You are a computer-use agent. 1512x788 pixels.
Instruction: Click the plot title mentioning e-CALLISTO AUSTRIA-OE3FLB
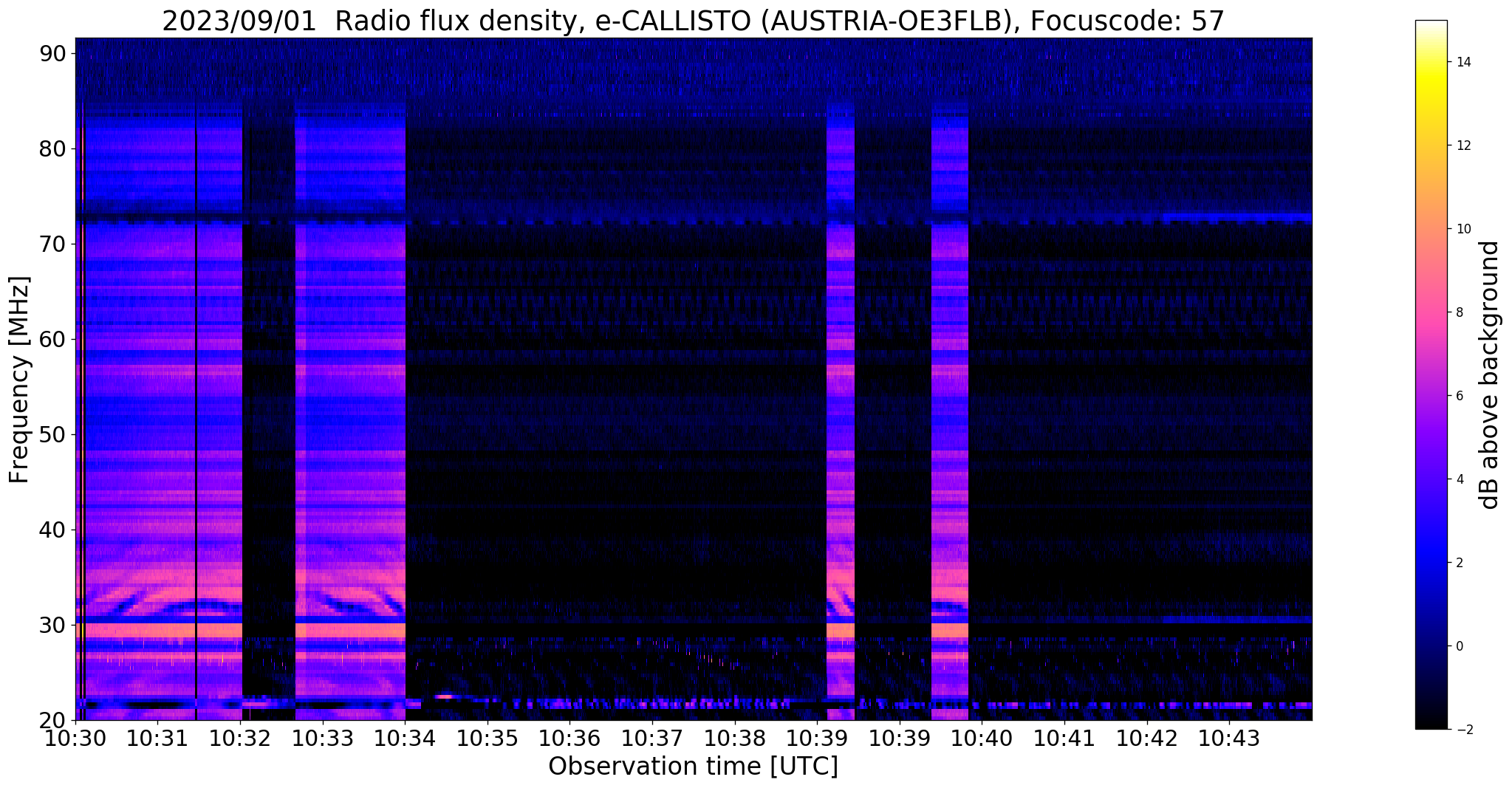click(x=693, y=21)
